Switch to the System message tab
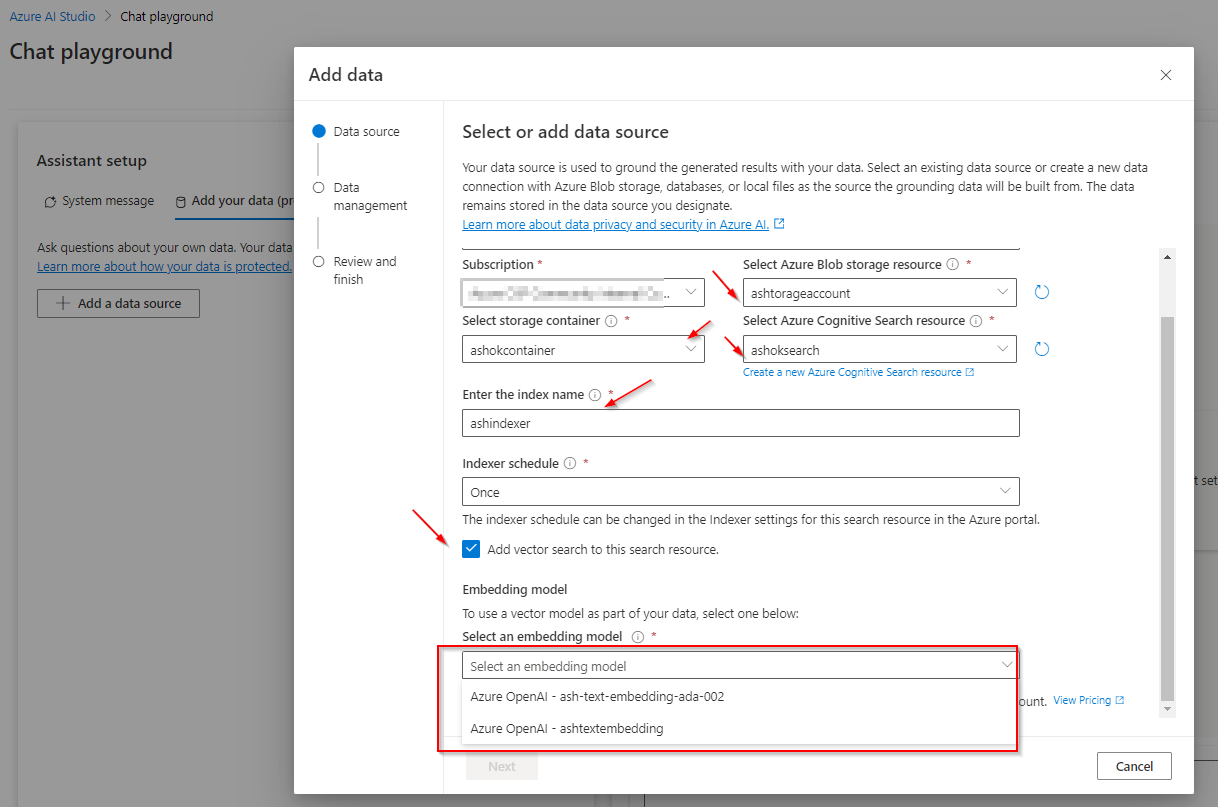 coord(99,201)
